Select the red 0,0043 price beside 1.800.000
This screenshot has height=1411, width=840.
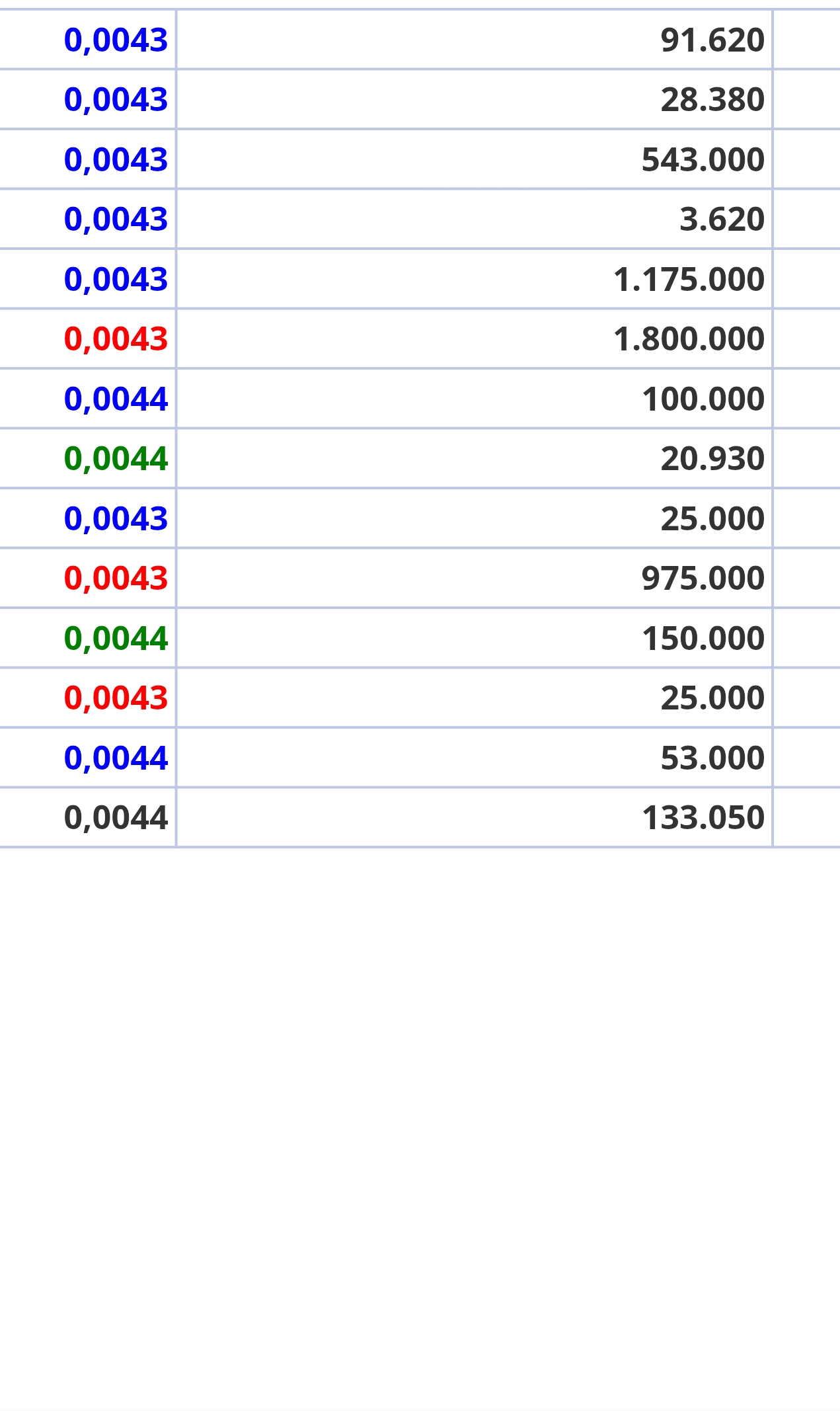(x=116, y=339)
